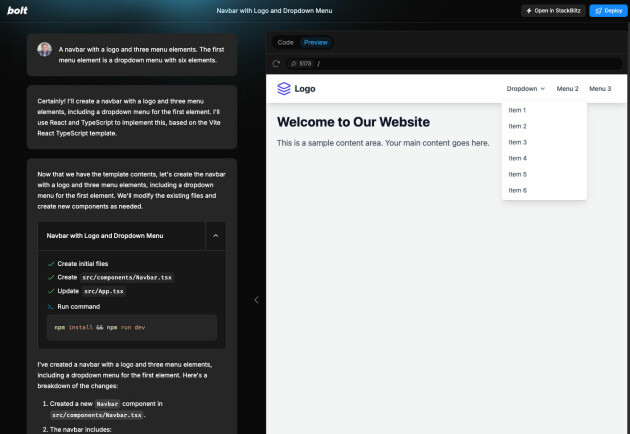Viewport: 630px width, 434px height.
Task: Click the bolt logo
Action: [17, 10]
